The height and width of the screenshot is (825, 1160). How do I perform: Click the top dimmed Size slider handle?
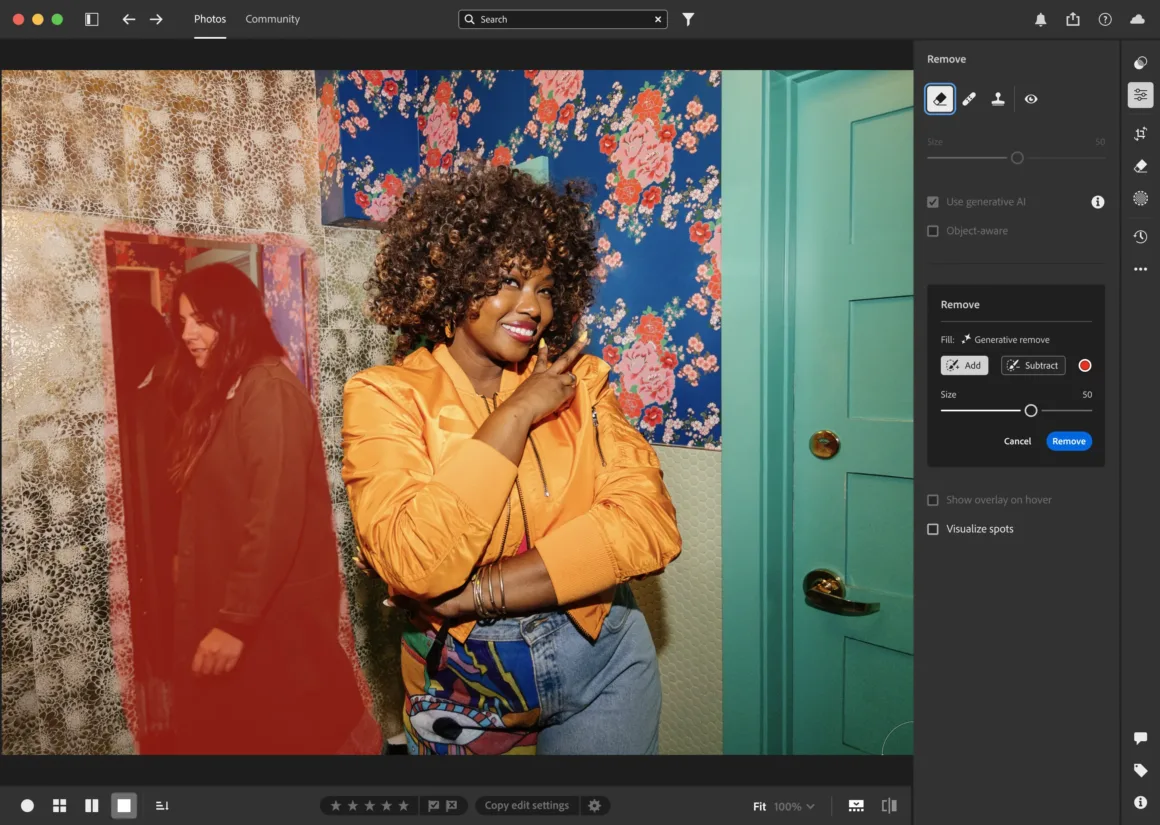(1017, 158)
